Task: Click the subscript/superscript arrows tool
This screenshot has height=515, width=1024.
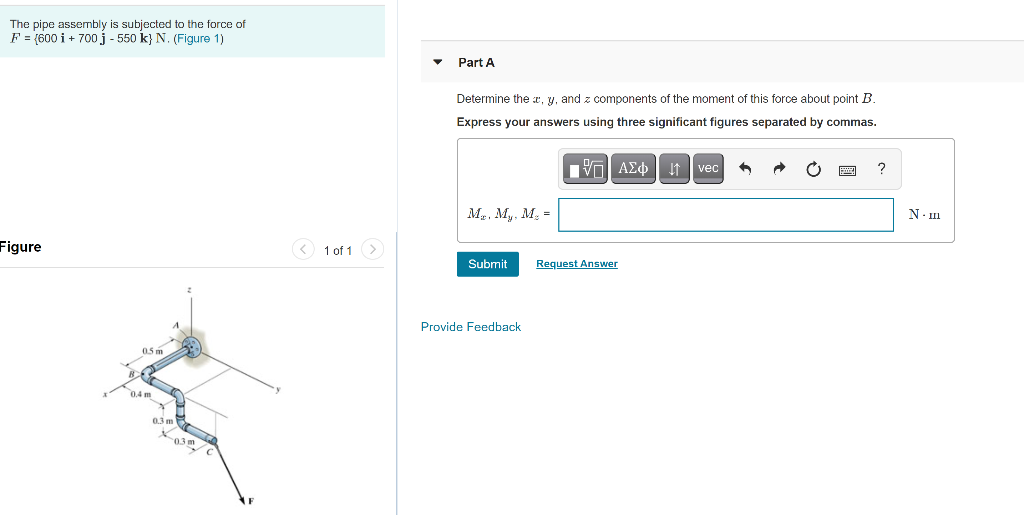Action: tap(675, 169)
